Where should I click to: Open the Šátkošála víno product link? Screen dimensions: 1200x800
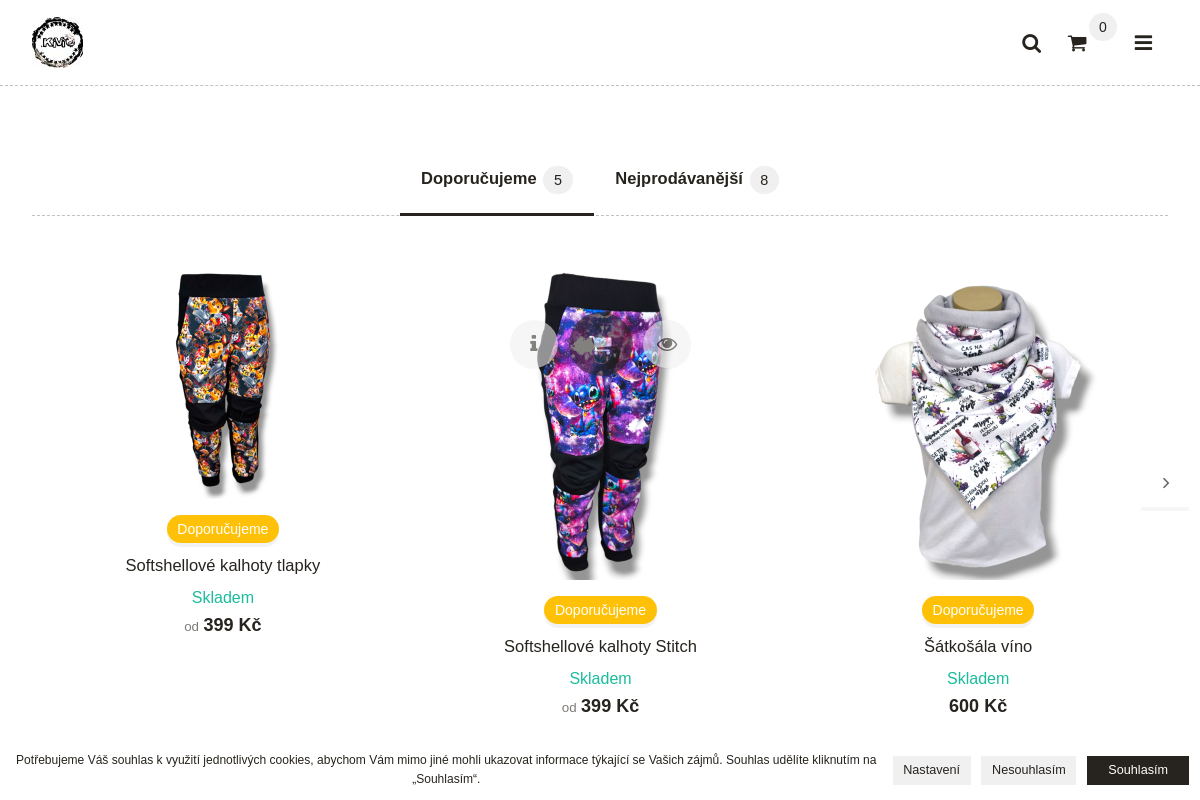(x=978, y=646)
